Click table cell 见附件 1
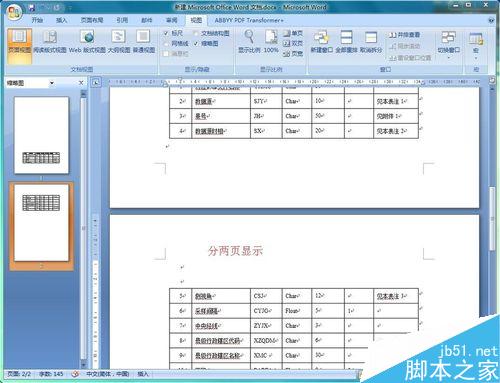The image size is (500, 383). point(396,116)
